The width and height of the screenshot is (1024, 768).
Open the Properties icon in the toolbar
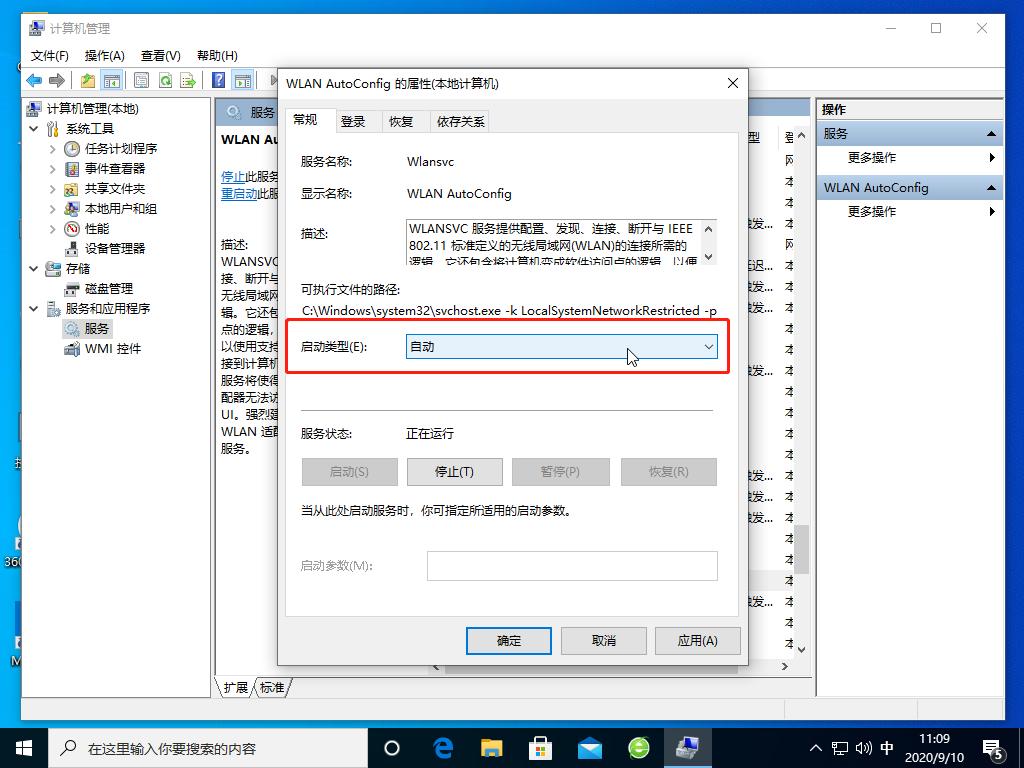[142, 80]
